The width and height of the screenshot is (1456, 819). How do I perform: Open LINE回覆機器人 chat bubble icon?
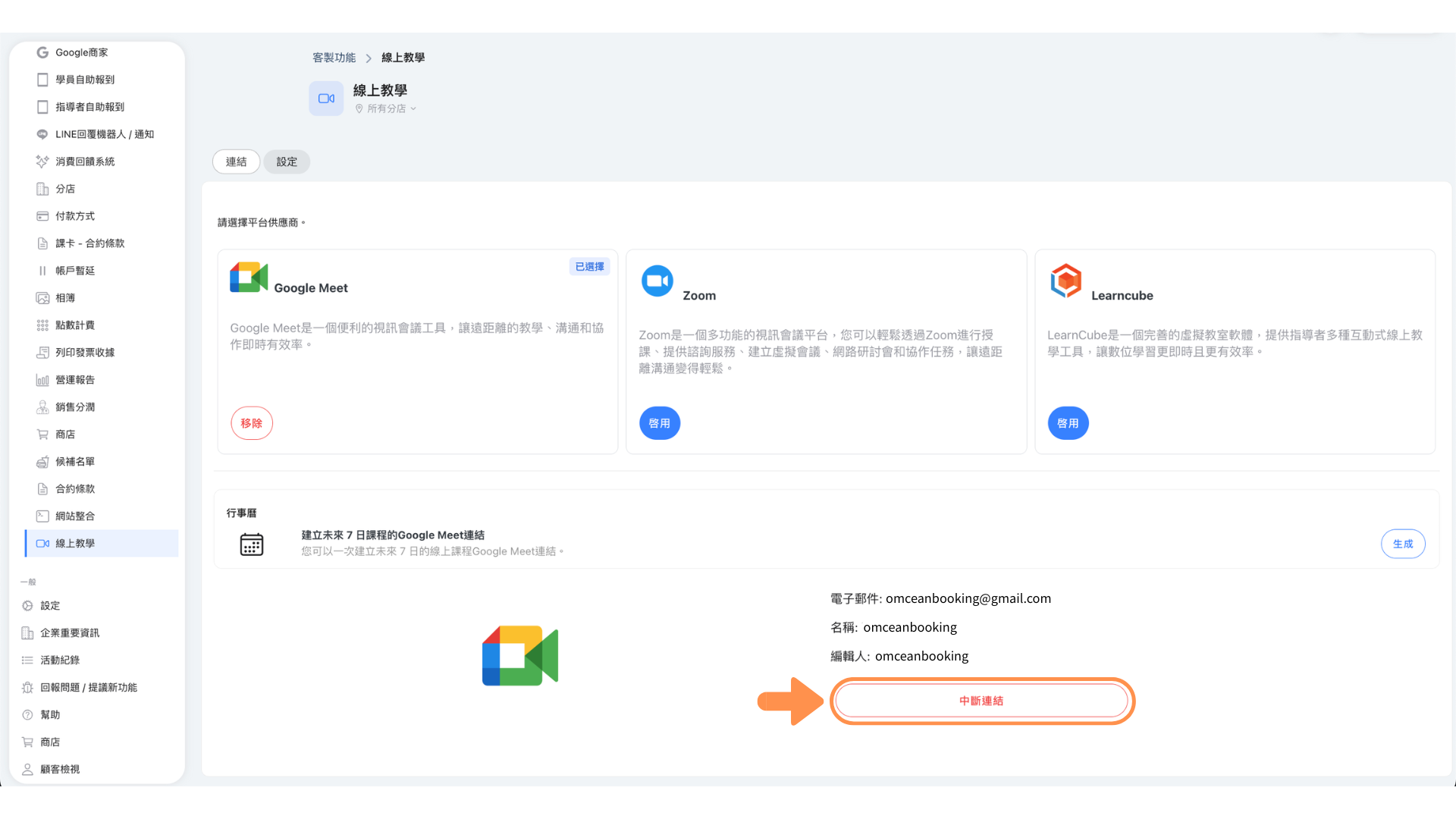point(42,134)
